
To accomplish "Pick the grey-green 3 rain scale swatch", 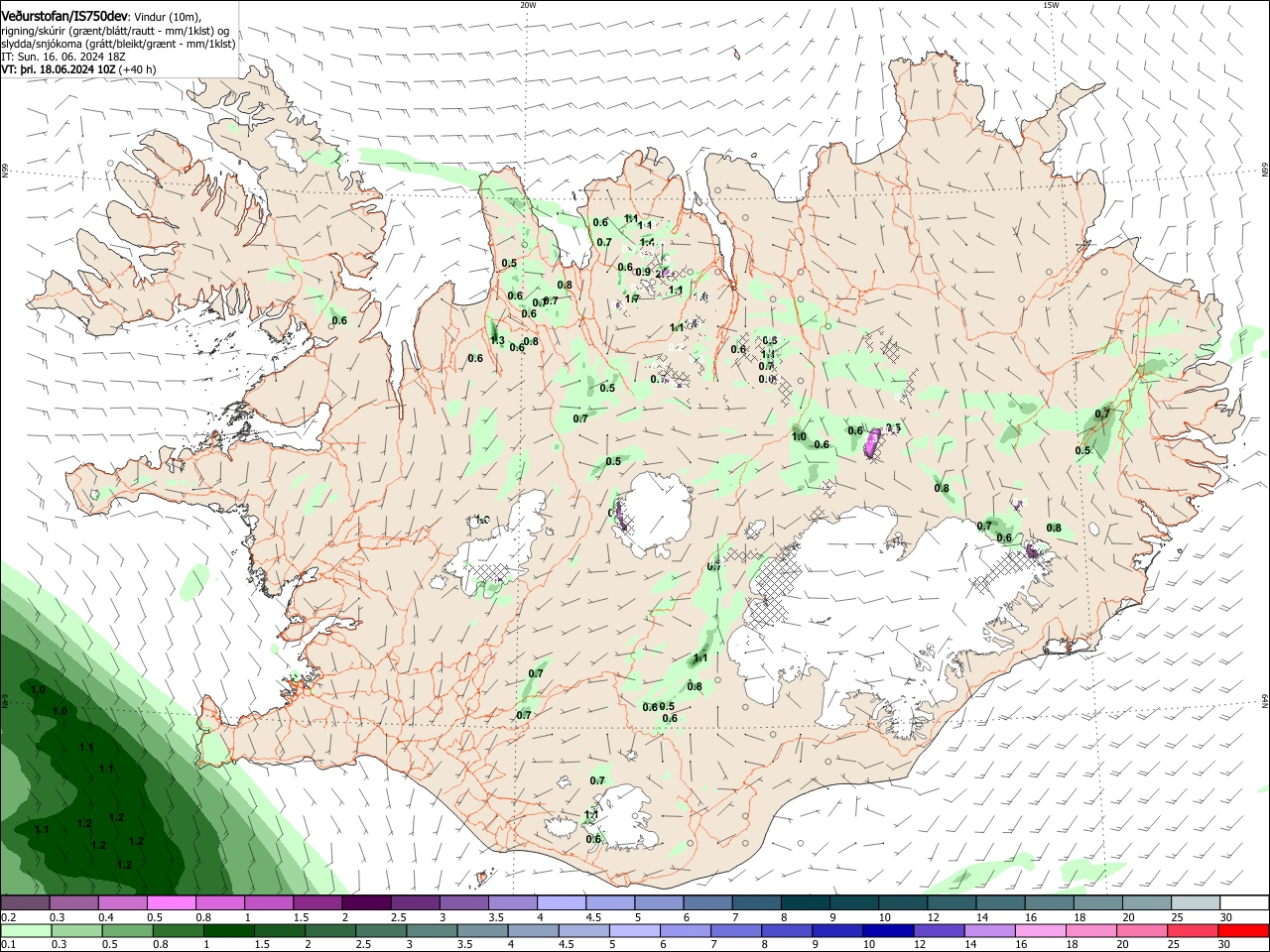I will (x=431, y=930).
